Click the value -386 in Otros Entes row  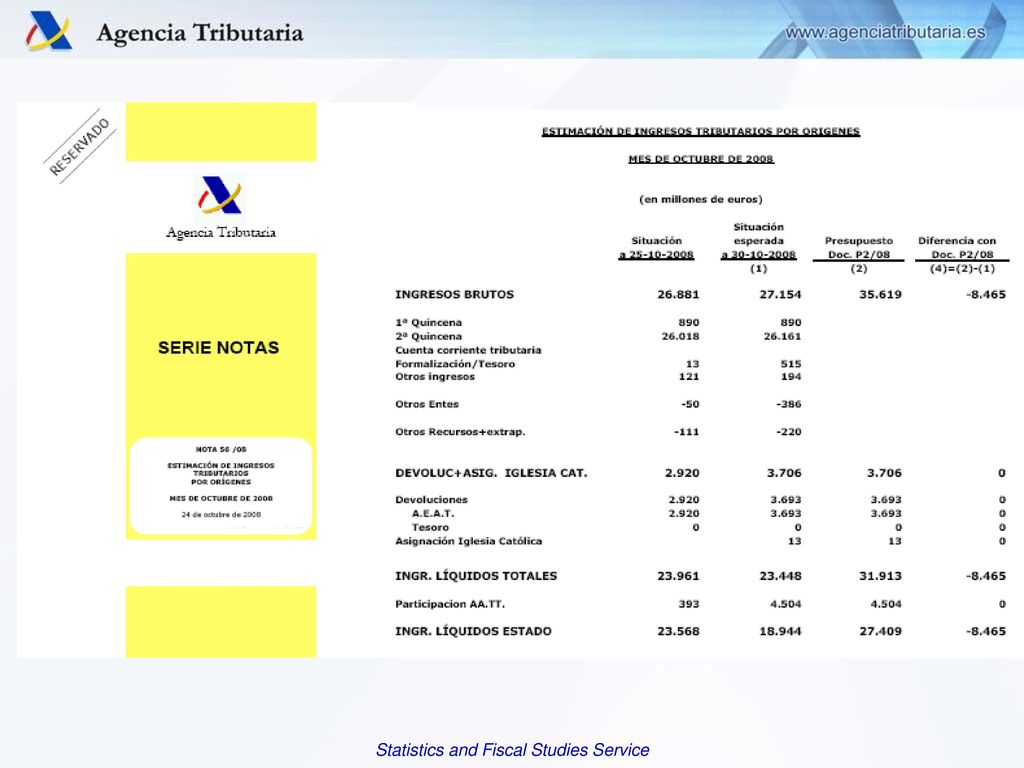(789, 404)
